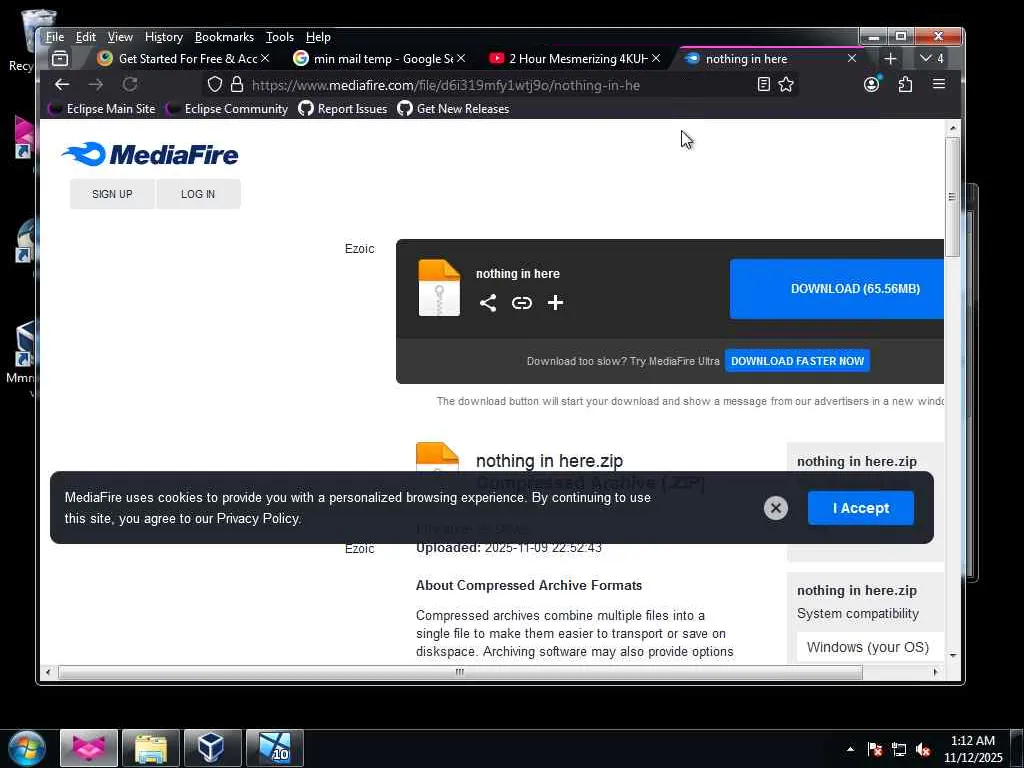
Task: Click the muted volume tray icon
Action: 923,750
